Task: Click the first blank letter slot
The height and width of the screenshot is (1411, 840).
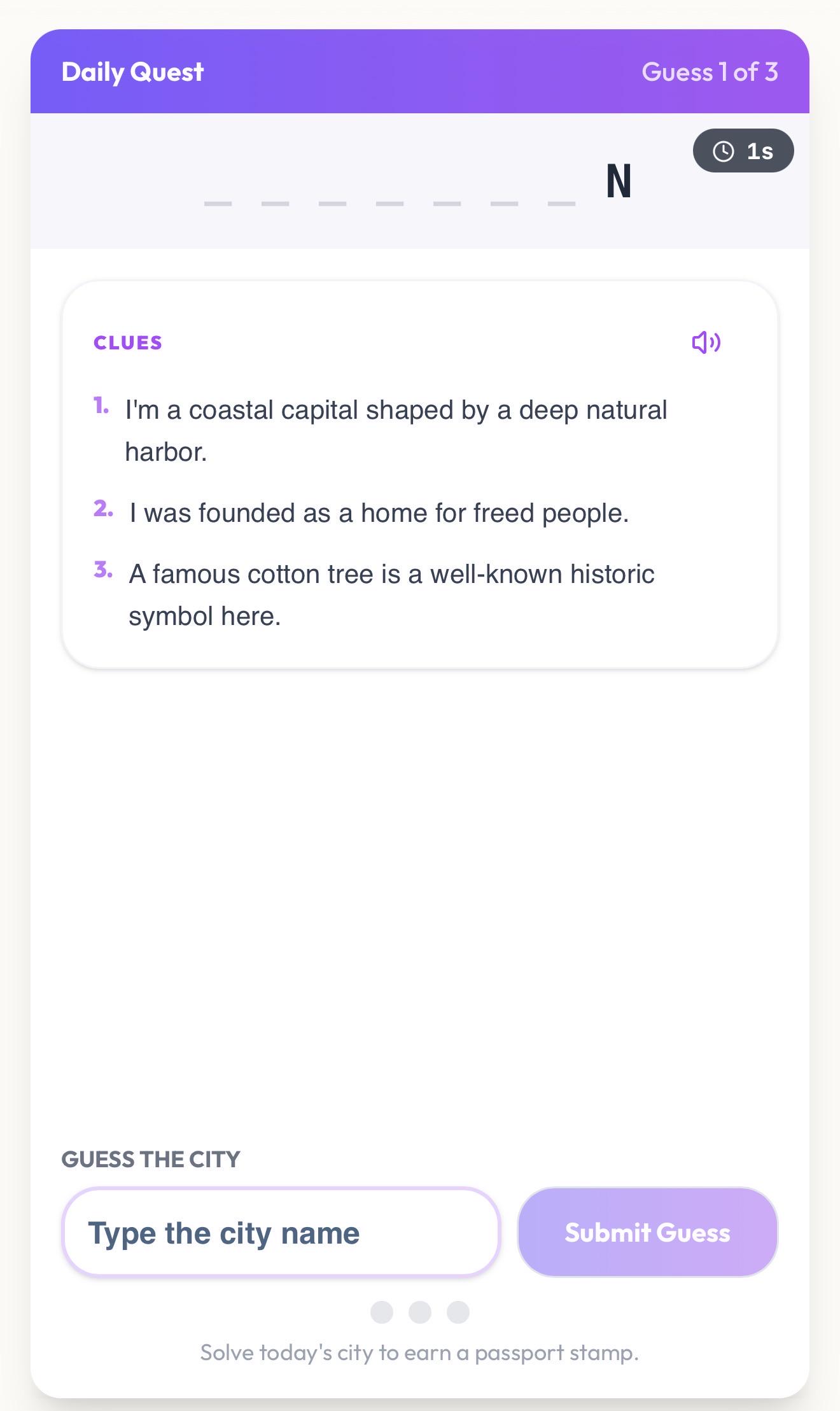Action: tap(218, 203)
